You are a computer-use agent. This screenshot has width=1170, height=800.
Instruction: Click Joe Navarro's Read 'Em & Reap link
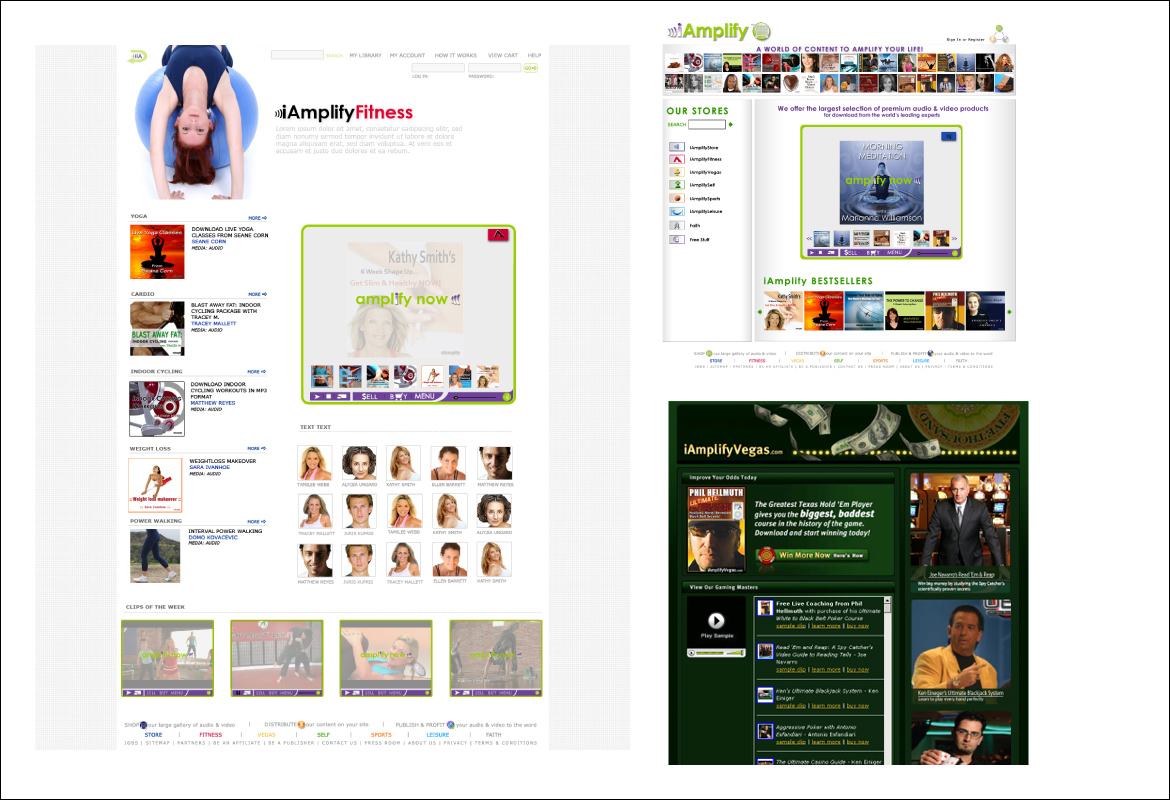[x=961, y=575]
